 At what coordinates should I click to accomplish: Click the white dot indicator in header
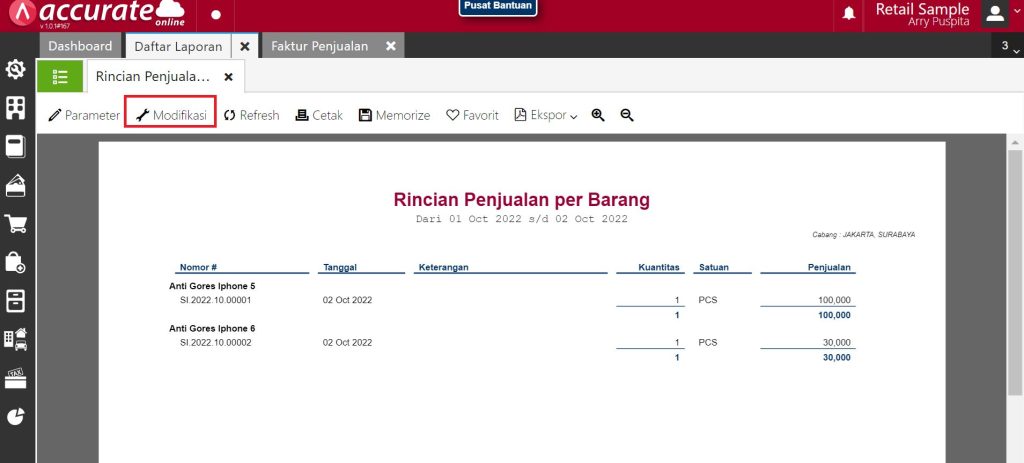coord(216,14)
